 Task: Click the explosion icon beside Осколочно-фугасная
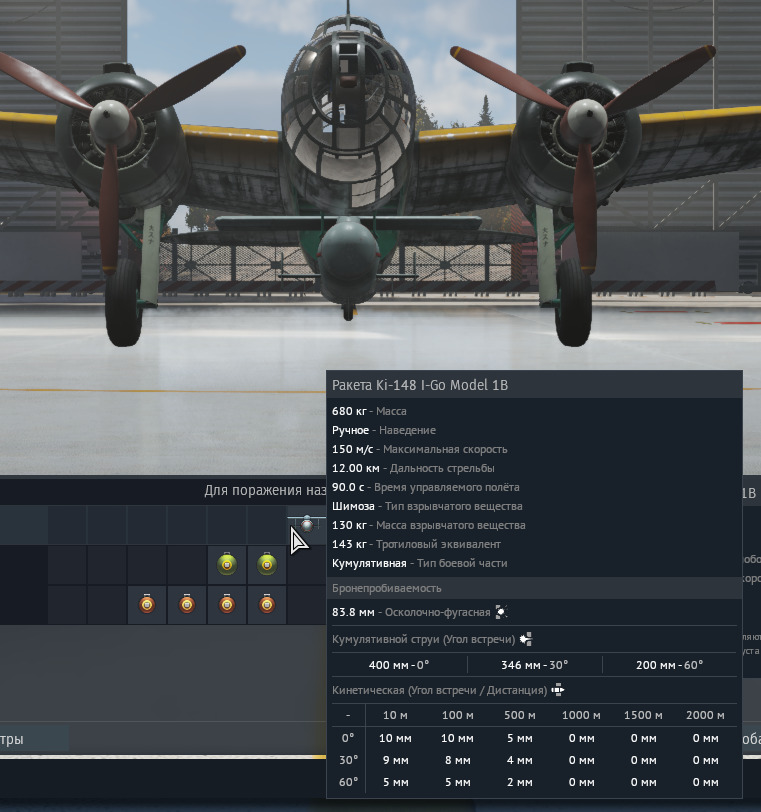click(501, 612)
